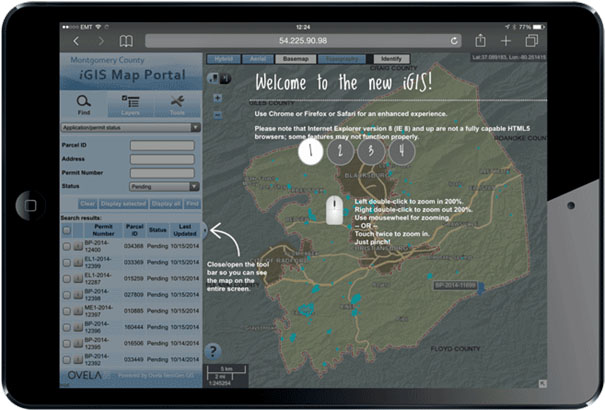Viewport: 605px width, 410px height.
Task: Click the OVELA logo in footer
Action: click(85, 375)
